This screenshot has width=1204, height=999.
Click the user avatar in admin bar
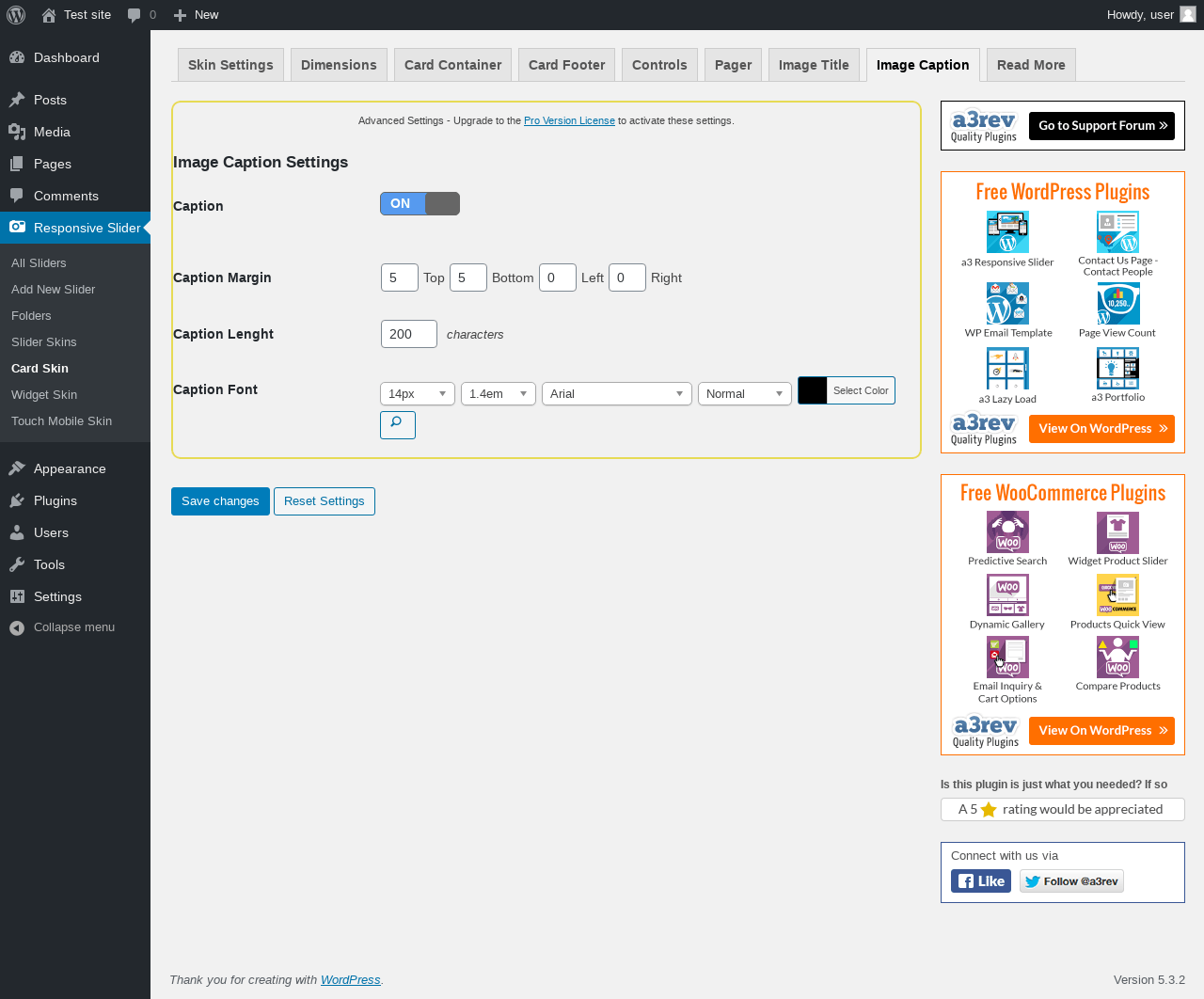(x=1188, y=14)
